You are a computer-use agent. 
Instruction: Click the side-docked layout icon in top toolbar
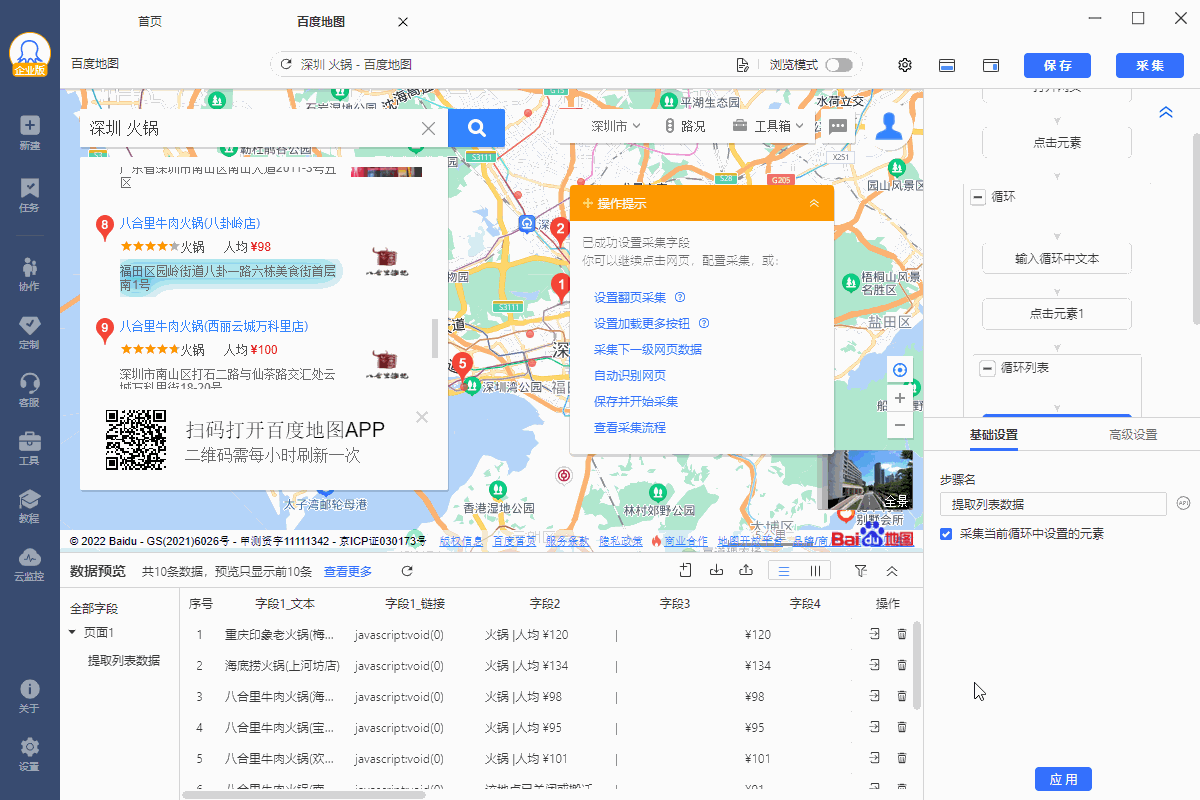coord(991,65)
